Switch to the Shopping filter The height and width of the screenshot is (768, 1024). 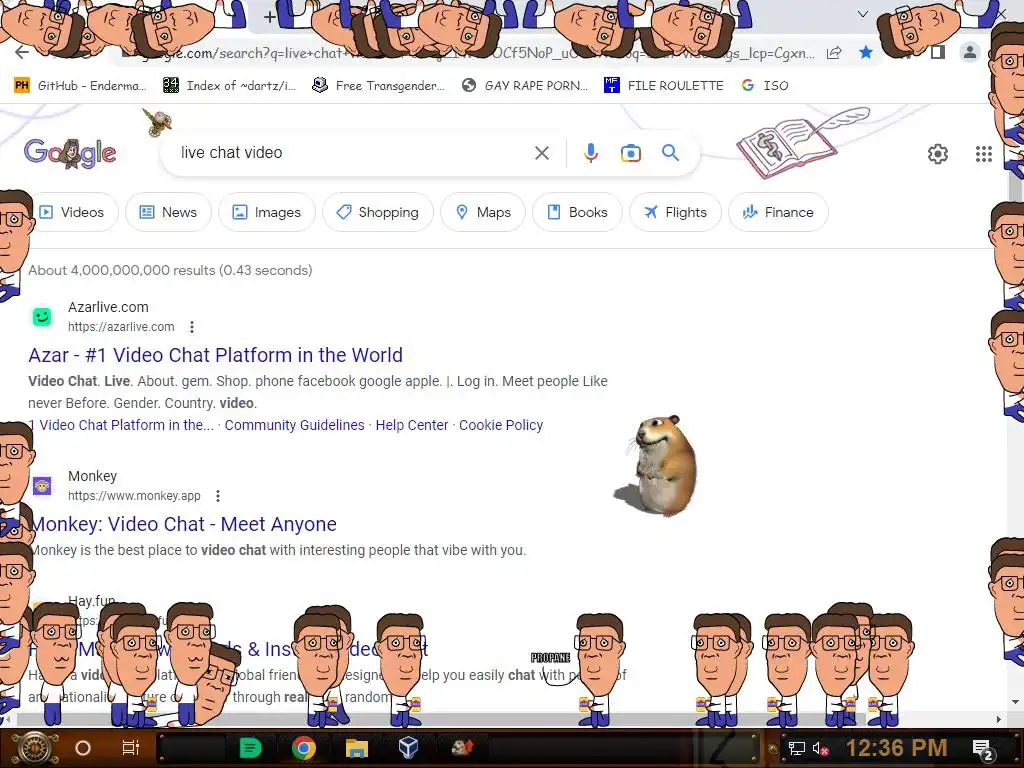tap(377, 212)
